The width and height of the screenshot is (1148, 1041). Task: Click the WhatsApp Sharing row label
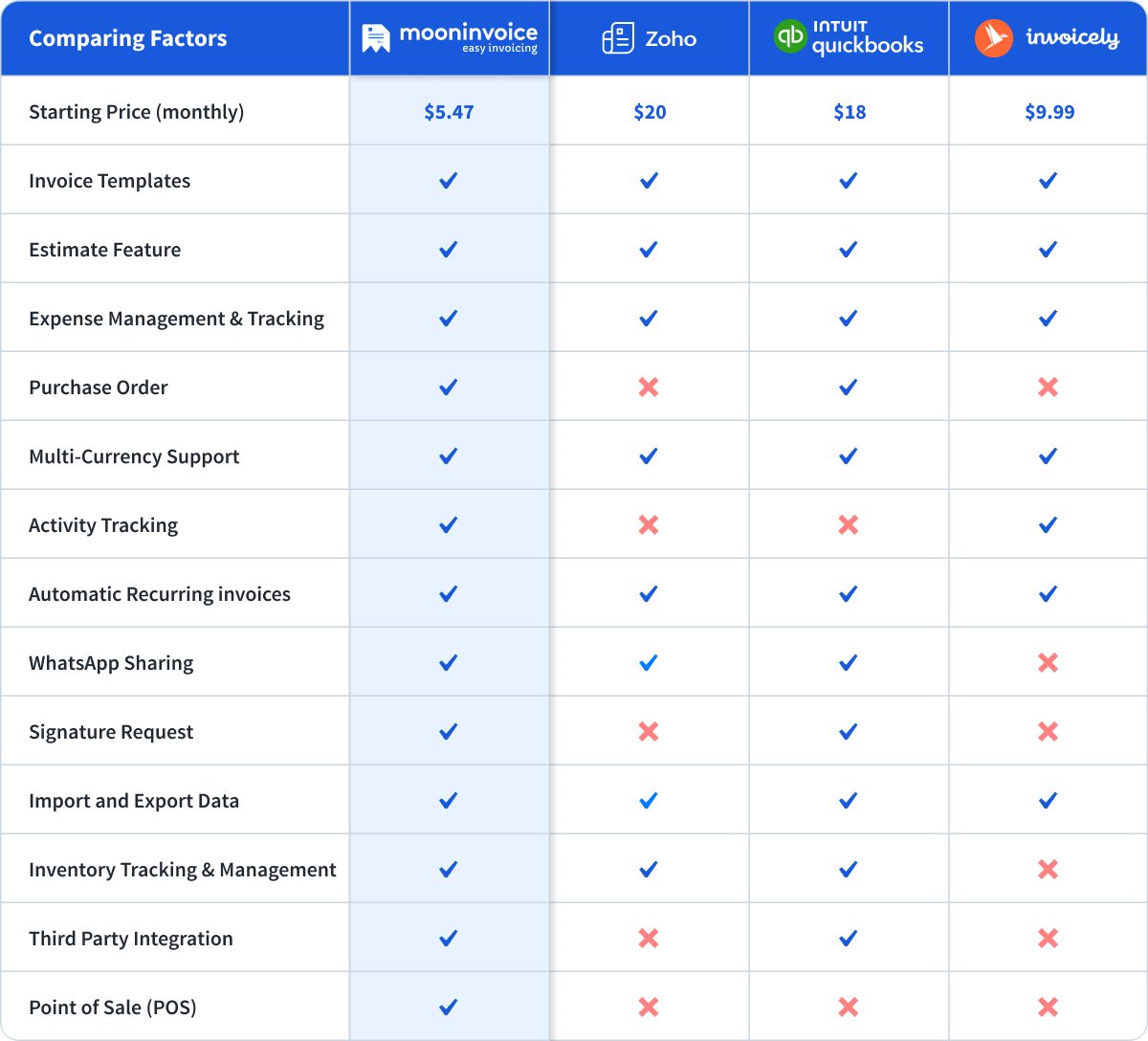pos(111,663)
